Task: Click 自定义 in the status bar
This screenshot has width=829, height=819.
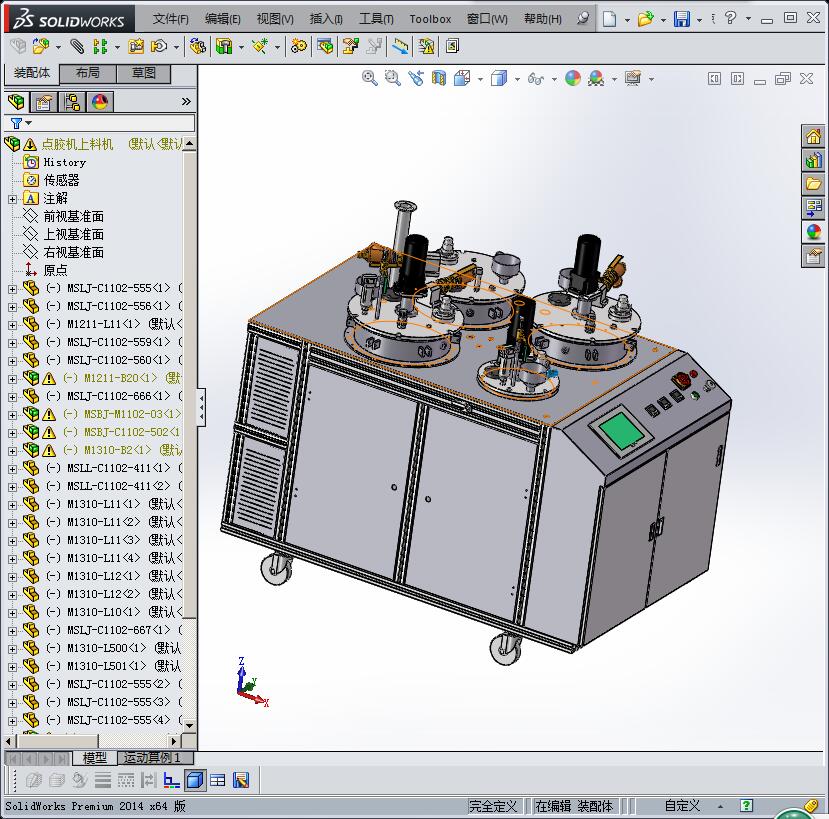Action: coord(682,806)
